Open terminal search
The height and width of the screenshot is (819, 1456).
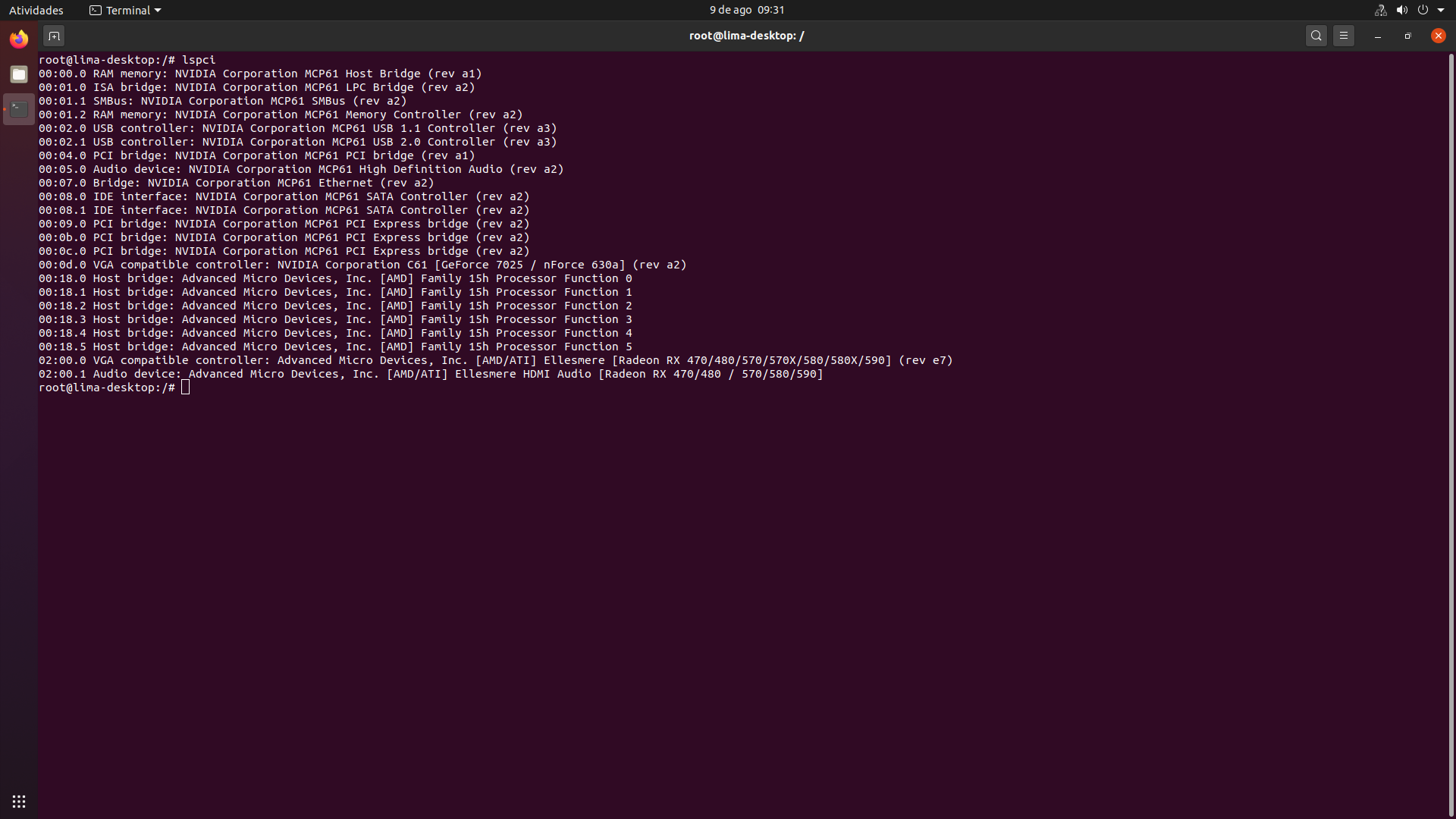click(x=1316, y=36)
